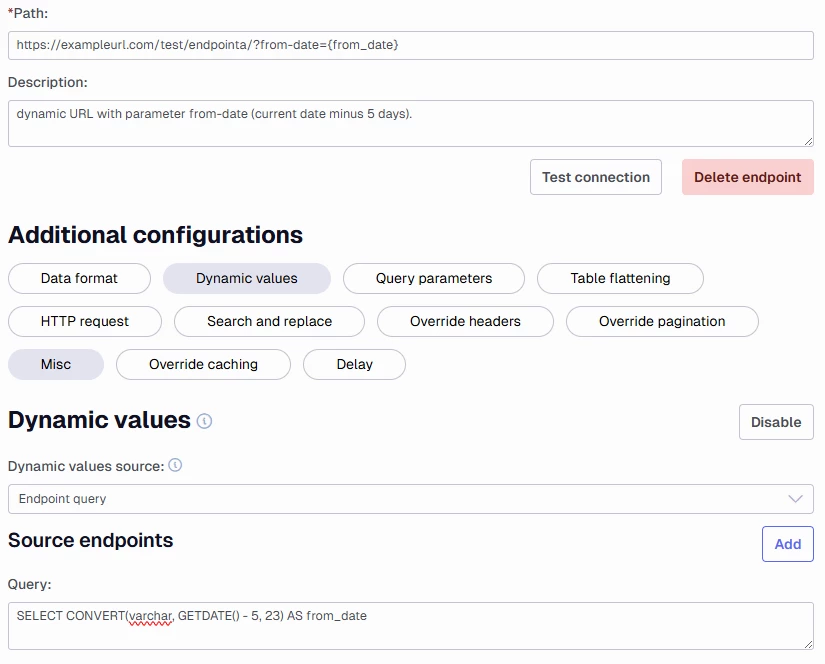The height and width of the screenshot is (664, 825).
Task: Open the Dynamic values source dropdown
Action: click(x=410, y=499)
